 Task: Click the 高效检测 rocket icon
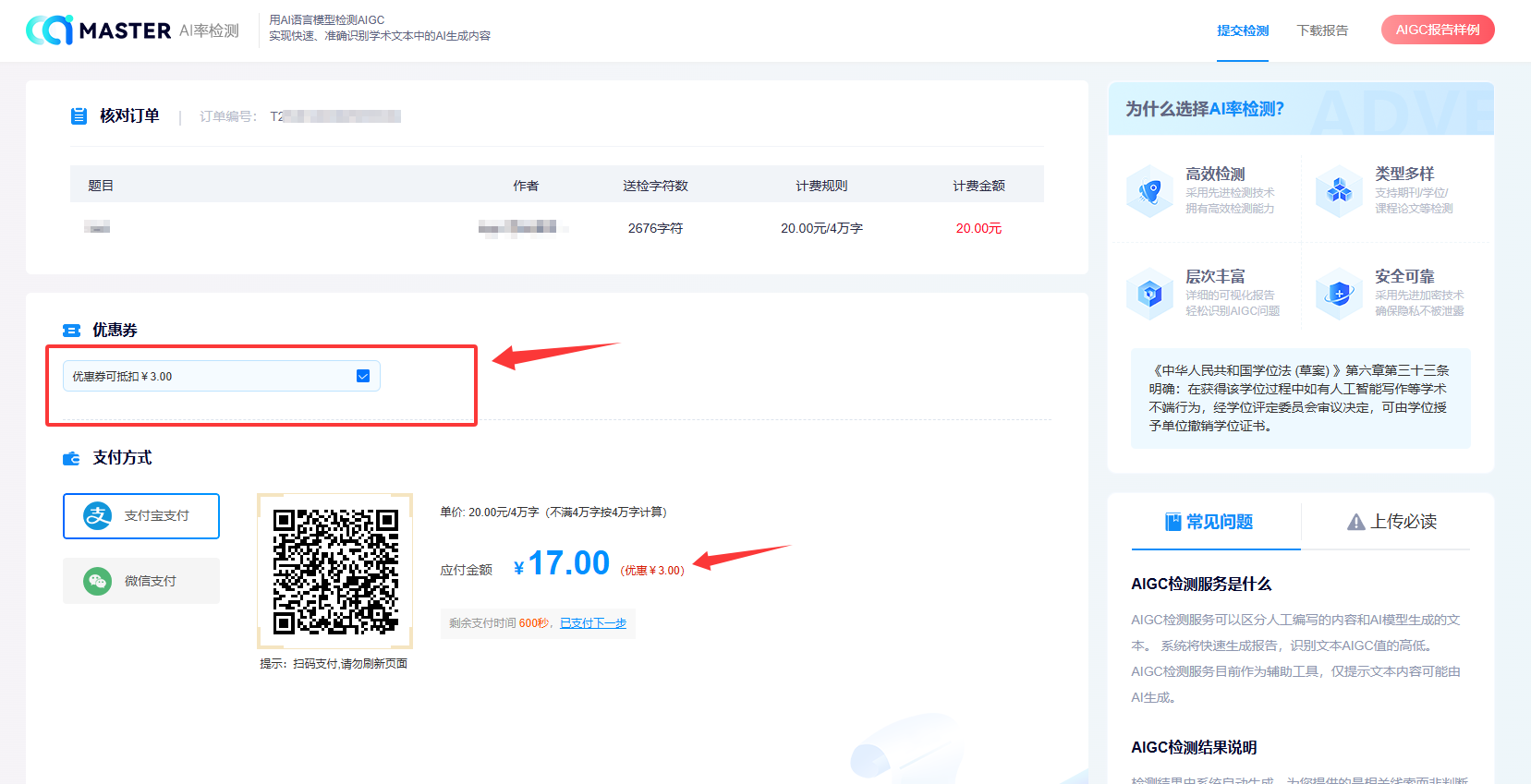point(1149,191)
